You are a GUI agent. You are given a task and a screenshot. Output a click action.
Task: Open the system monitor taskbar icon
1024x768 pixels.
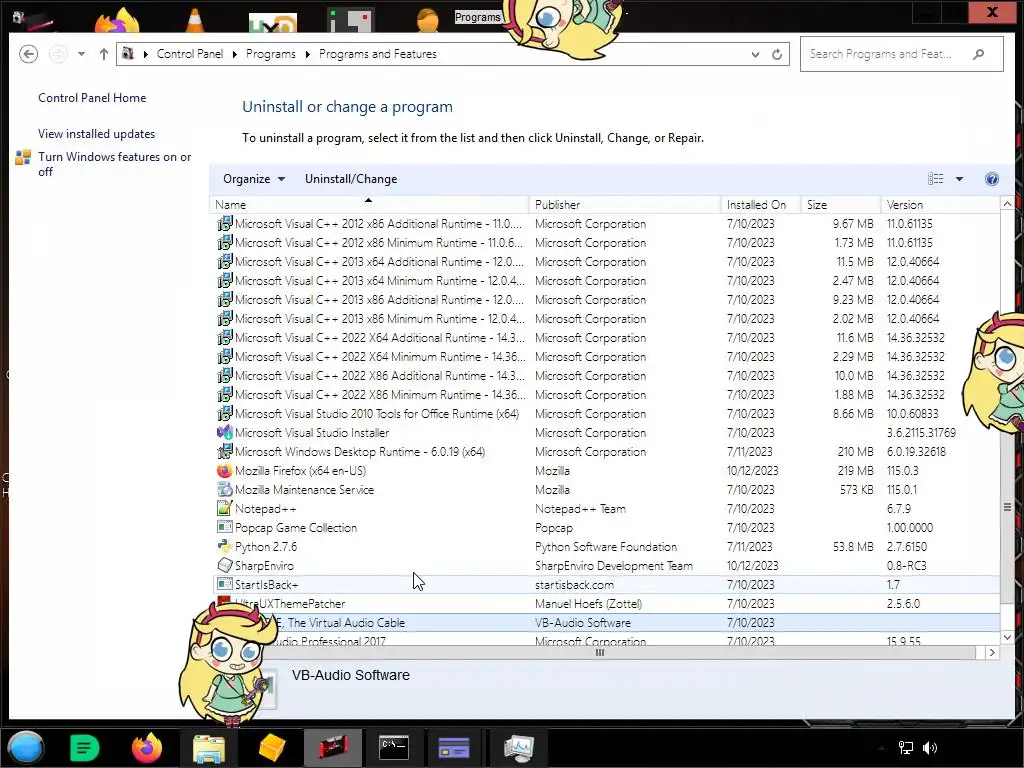(x=519, y=748)
